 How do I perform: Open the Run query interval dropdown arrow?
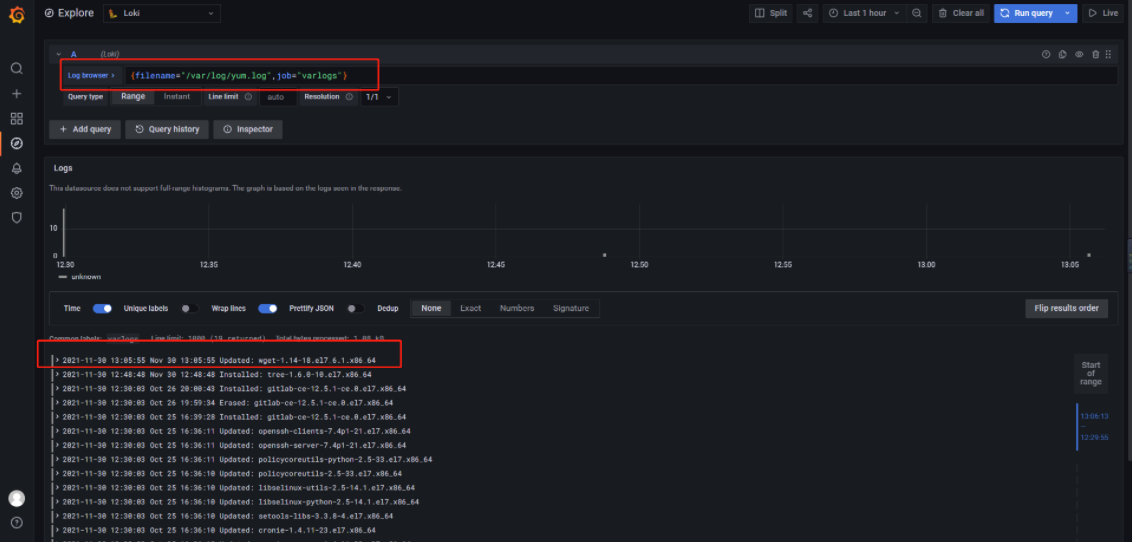click(x=1068, y=13)
